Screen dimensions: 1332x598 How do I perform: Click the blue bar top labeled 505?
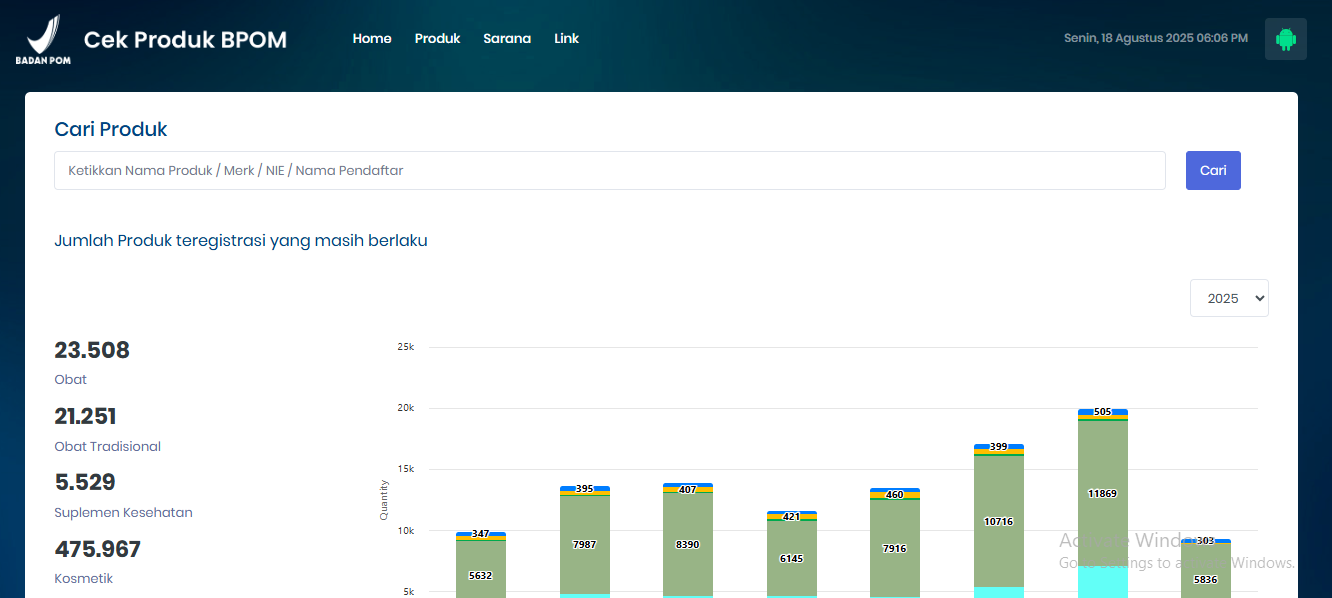click(1102, 411)
